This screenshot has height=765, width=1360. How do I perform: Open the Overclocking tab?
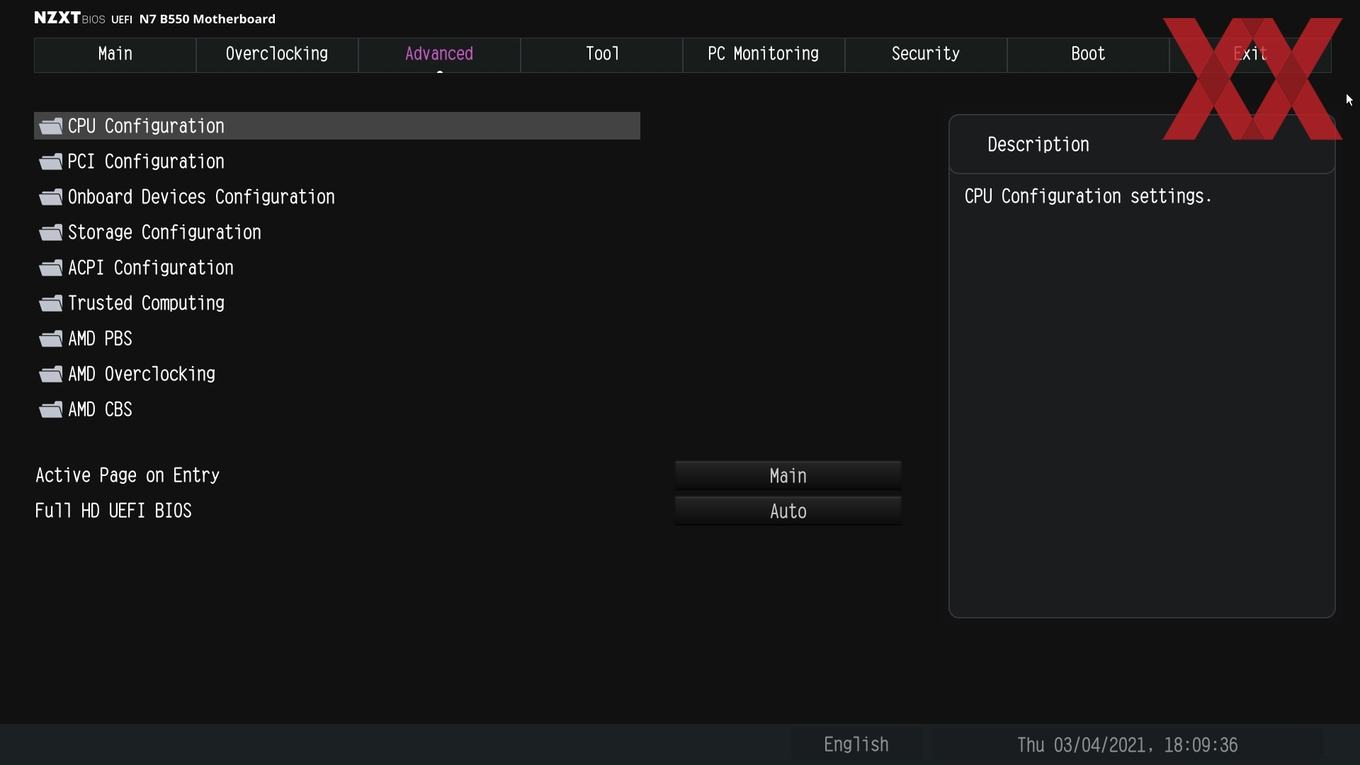(277, 54)
